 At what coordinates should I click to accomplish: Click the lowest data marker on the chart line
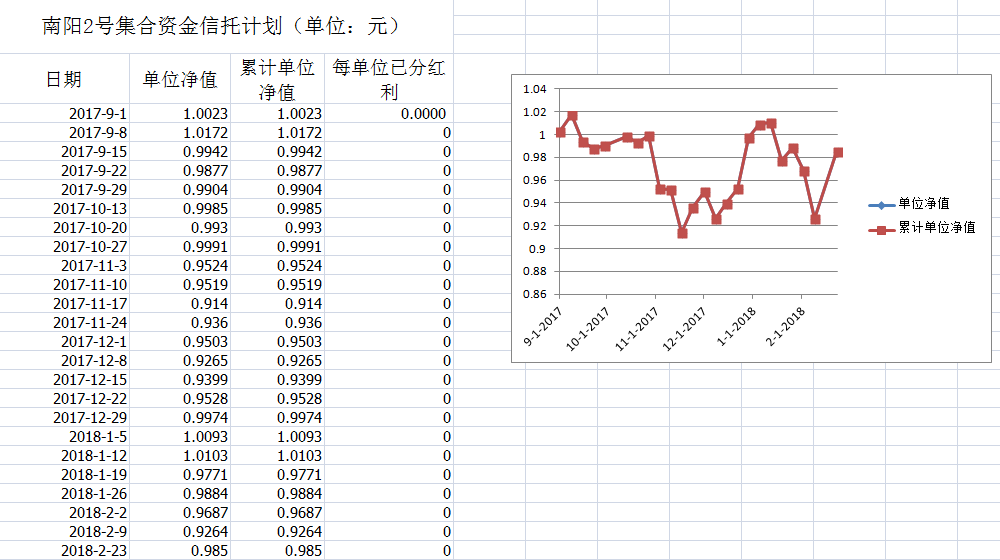point(682,233)
